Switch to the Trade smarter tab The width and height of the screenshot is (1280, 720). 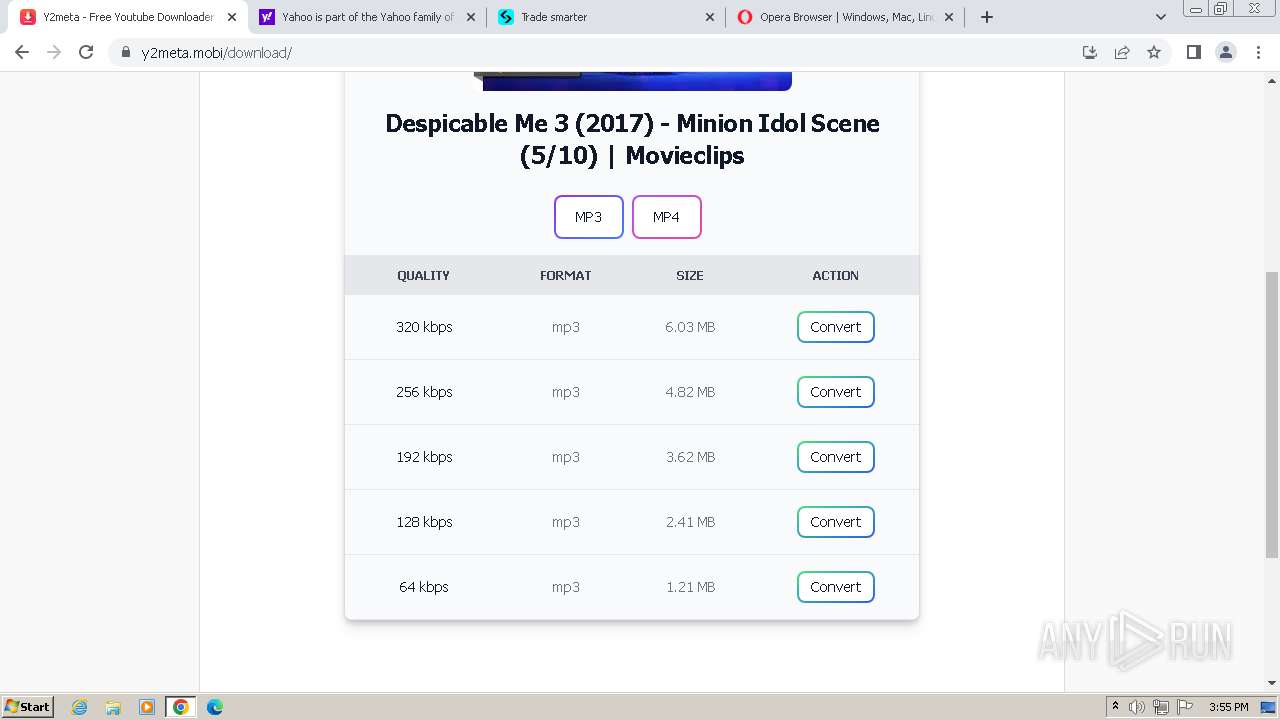(606, 17)
